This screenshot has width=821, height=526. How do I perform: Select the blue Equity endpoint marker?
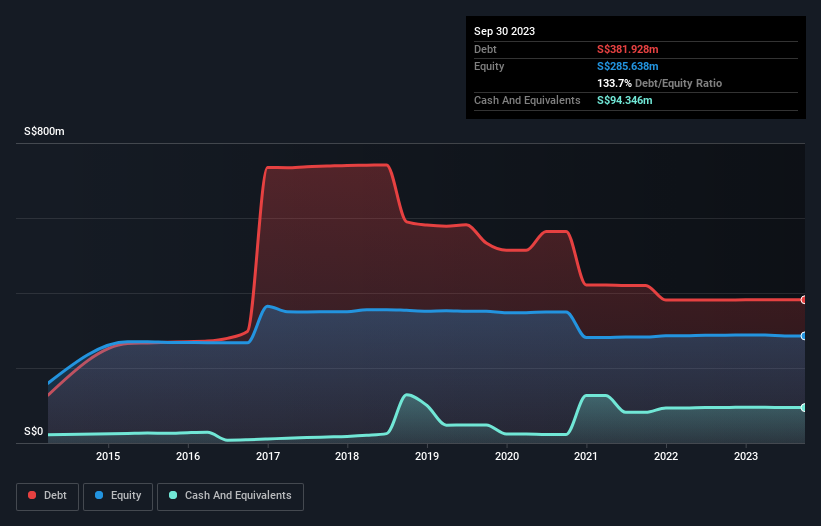point(804,336)
